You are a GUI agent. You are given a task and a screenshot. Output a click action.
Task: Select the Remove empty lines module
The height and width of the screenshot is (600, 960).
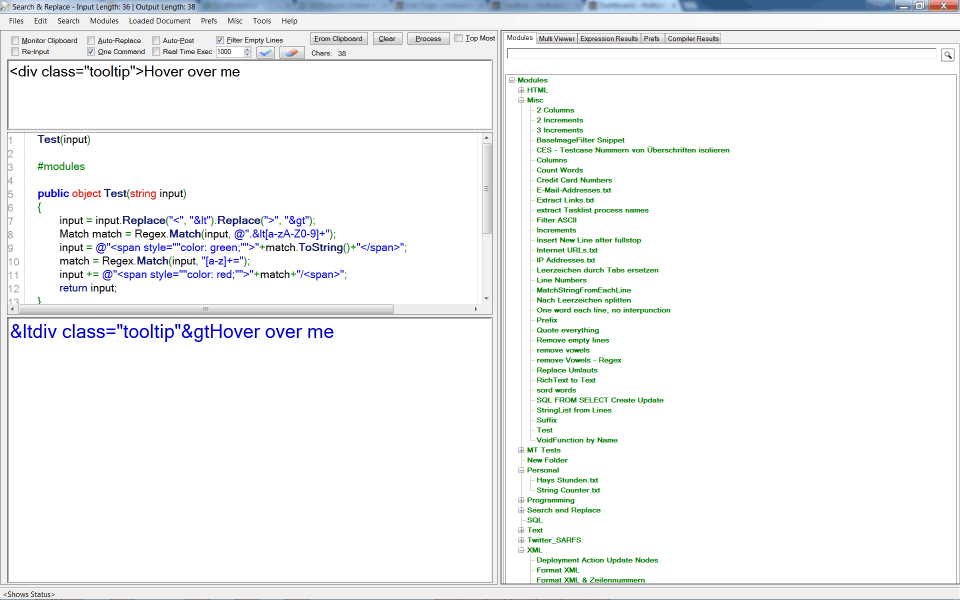click(x=573, y=340)
